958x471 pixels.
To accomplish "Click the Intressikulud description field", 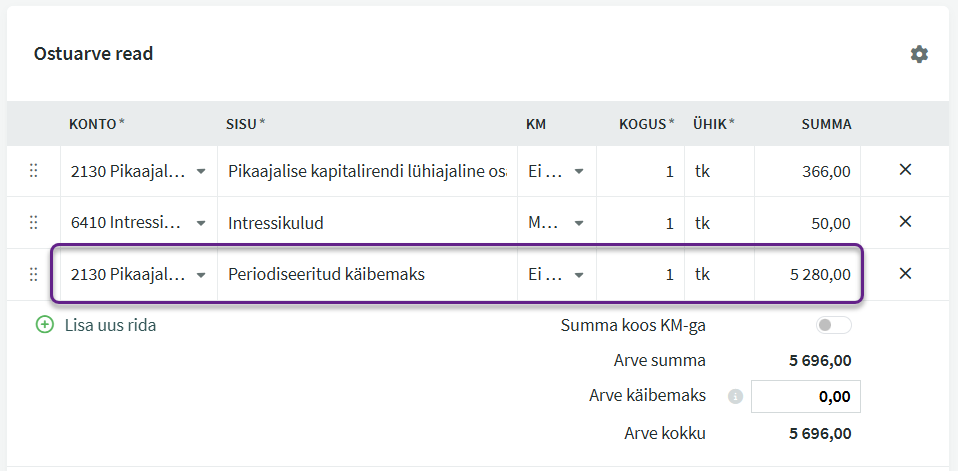I will pos(367,223).
